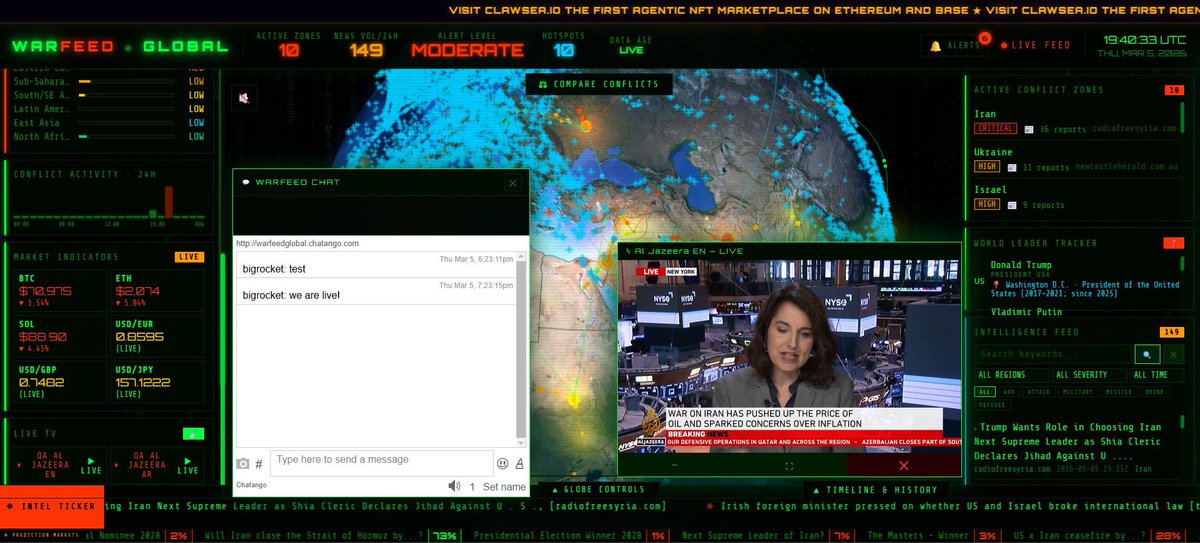Clear the intelligence feed search with X
The width and height of the screenshot is (1200, 543).
coord(1173,354)
